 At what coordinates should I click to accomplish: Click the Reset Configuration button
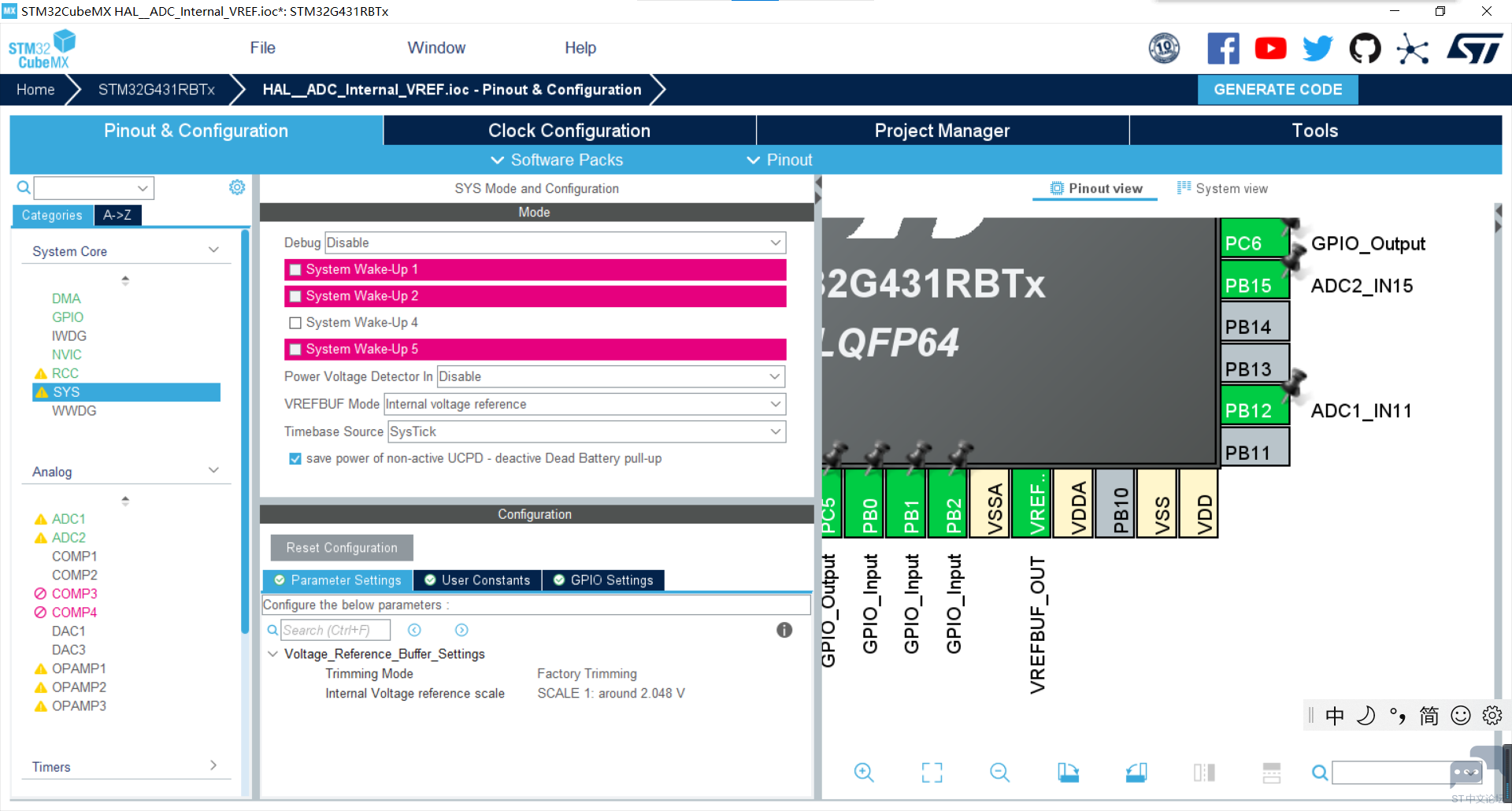(342, 548)
